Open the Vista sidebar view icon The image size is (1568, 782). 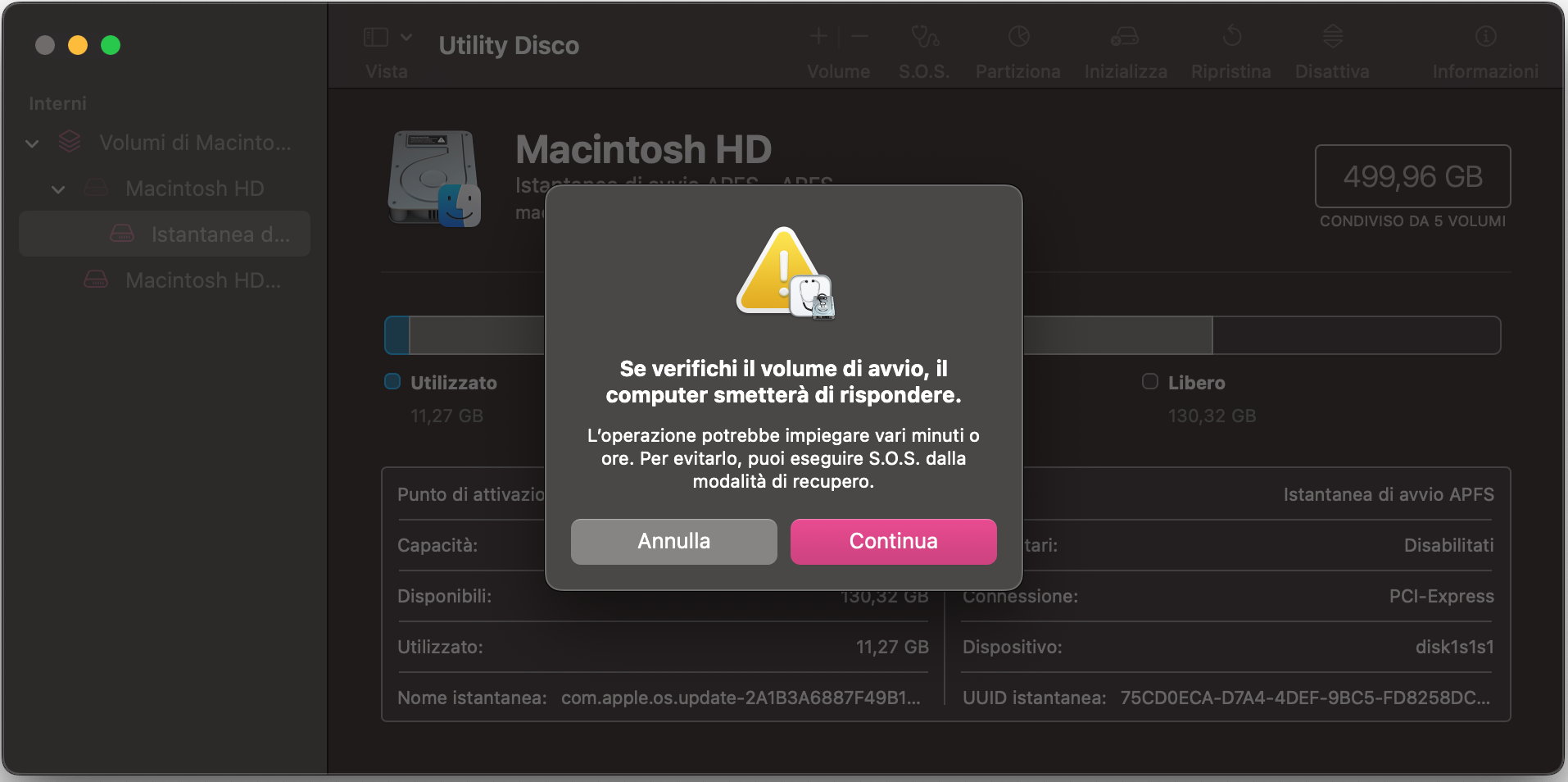375,37
